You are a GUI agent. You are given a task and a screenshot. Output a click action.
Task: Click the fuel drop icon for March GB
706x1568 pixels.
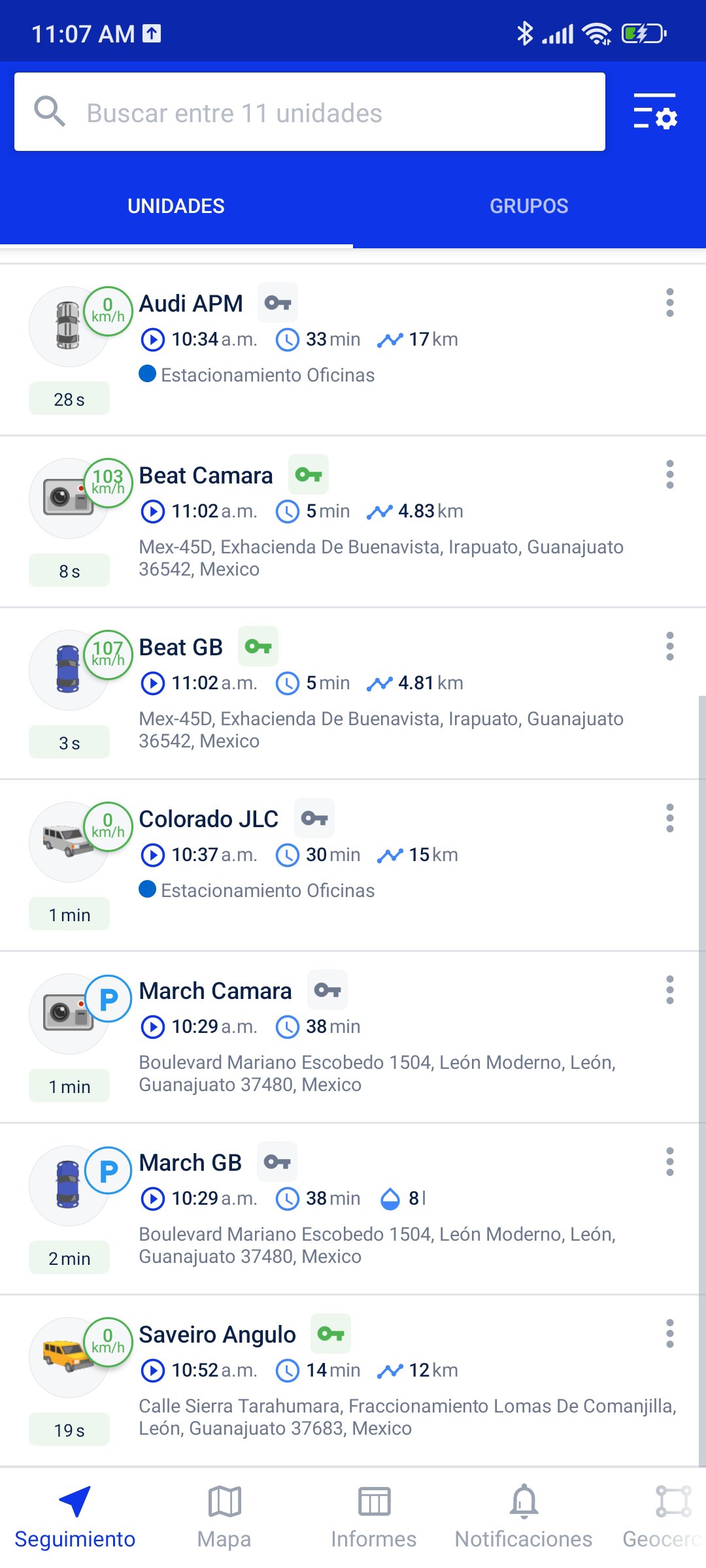tap(390, 1198)
